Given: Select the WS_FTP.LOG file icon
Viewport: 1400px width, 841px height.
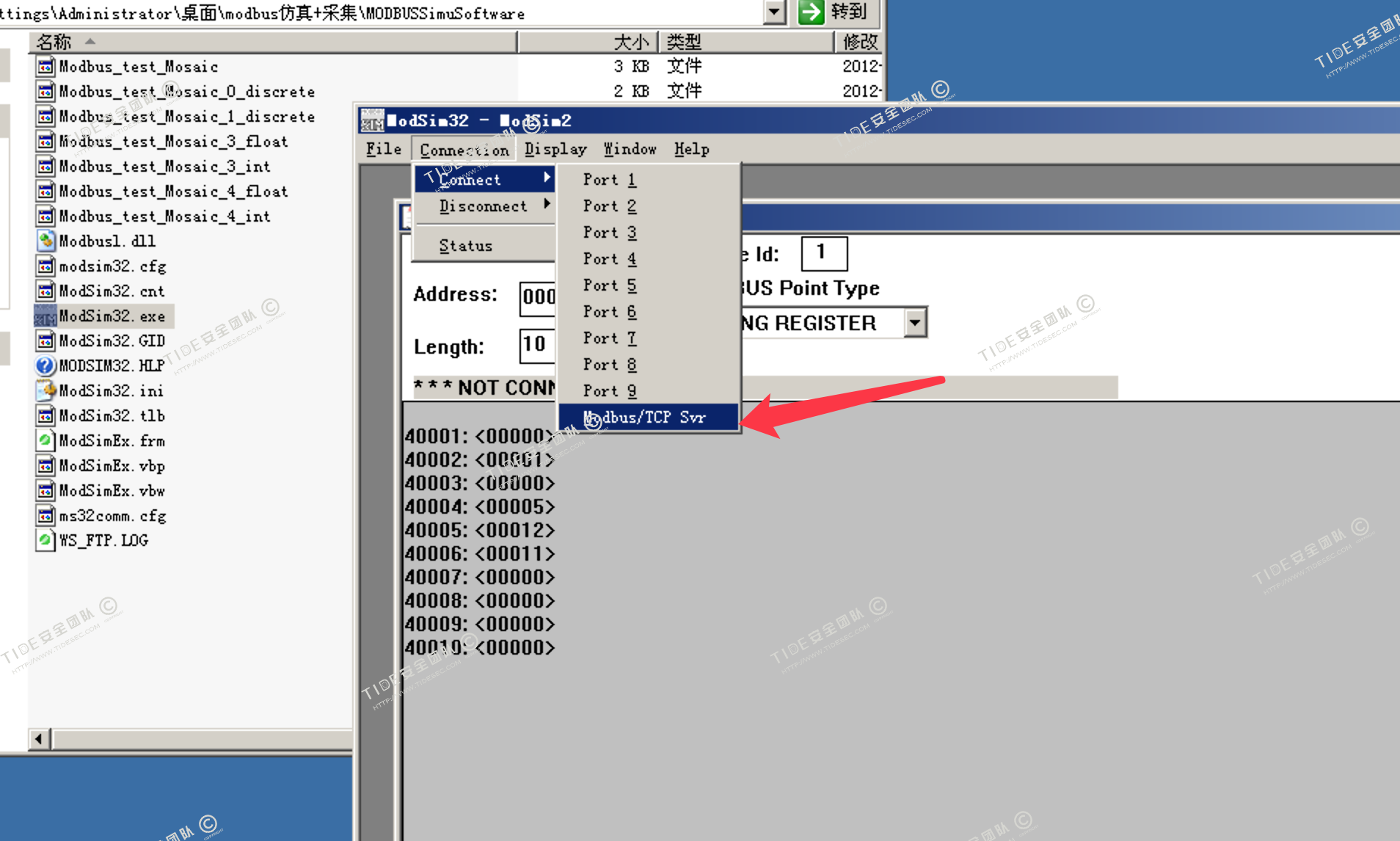Looking at the screenshot, I should pyautogui.click(x=45, y=540).
